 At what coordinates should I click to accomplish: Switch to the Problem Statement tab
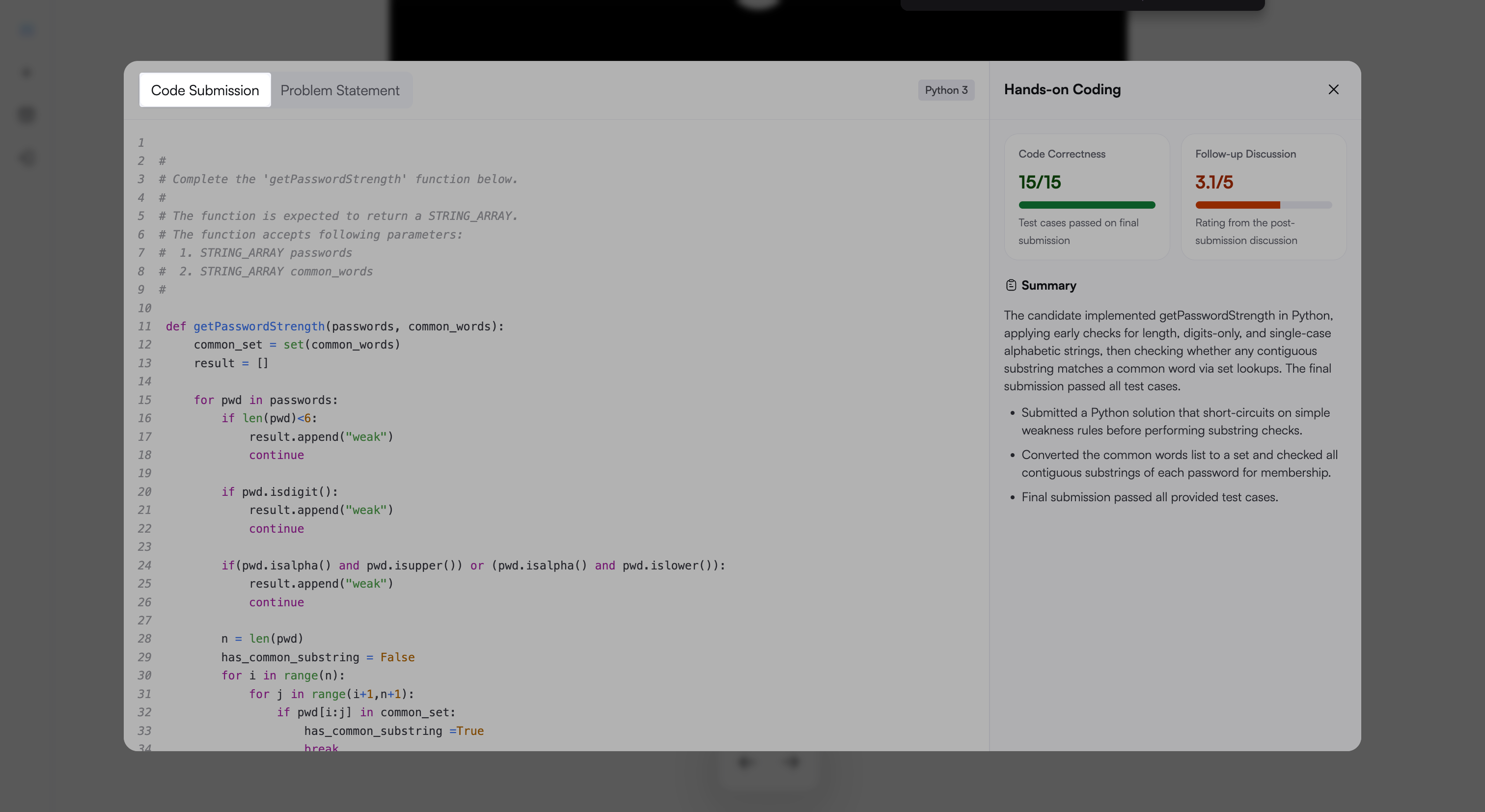point(339,90)
